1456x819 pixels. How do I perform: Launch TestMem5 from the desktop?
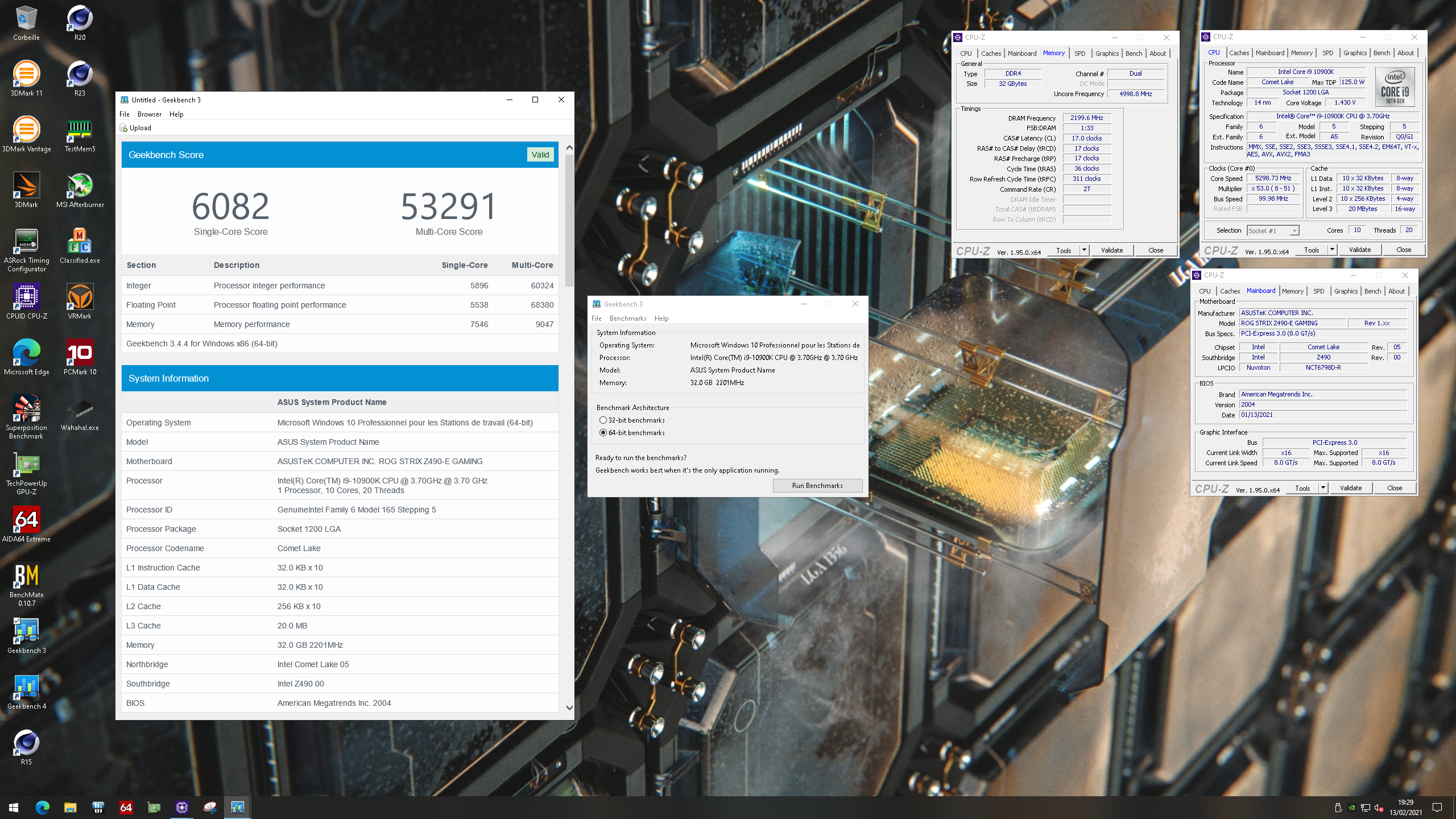tap(80, 135)
